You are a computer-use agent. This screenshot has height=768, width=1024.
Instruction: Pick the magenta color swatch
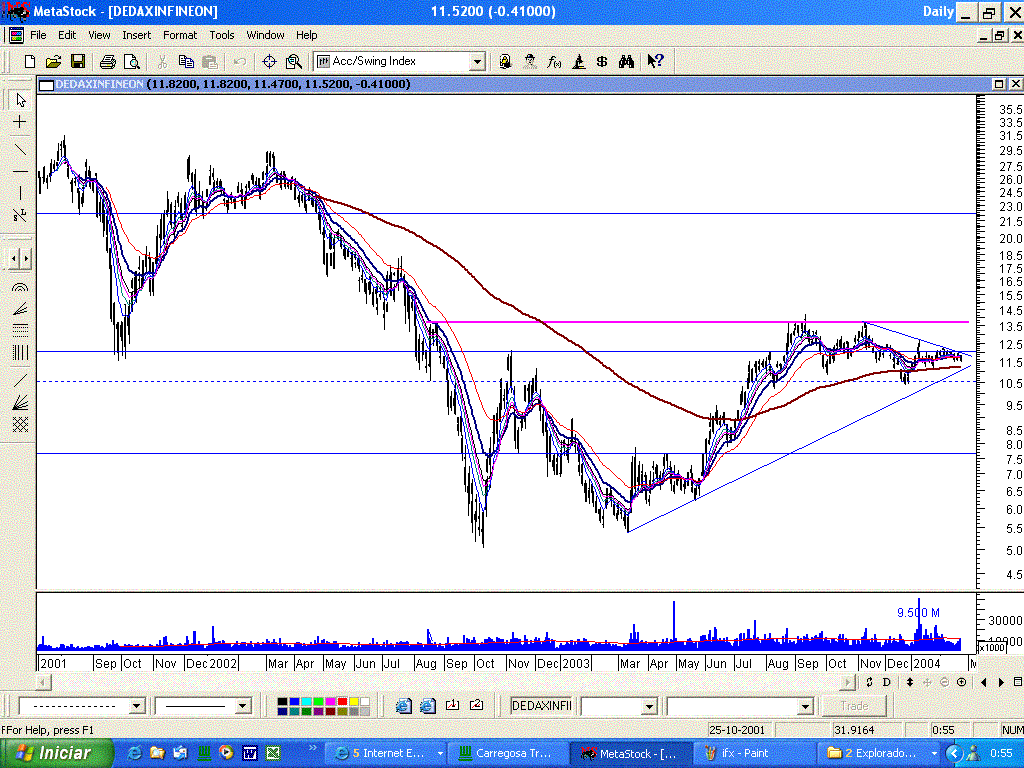(330, 702)
